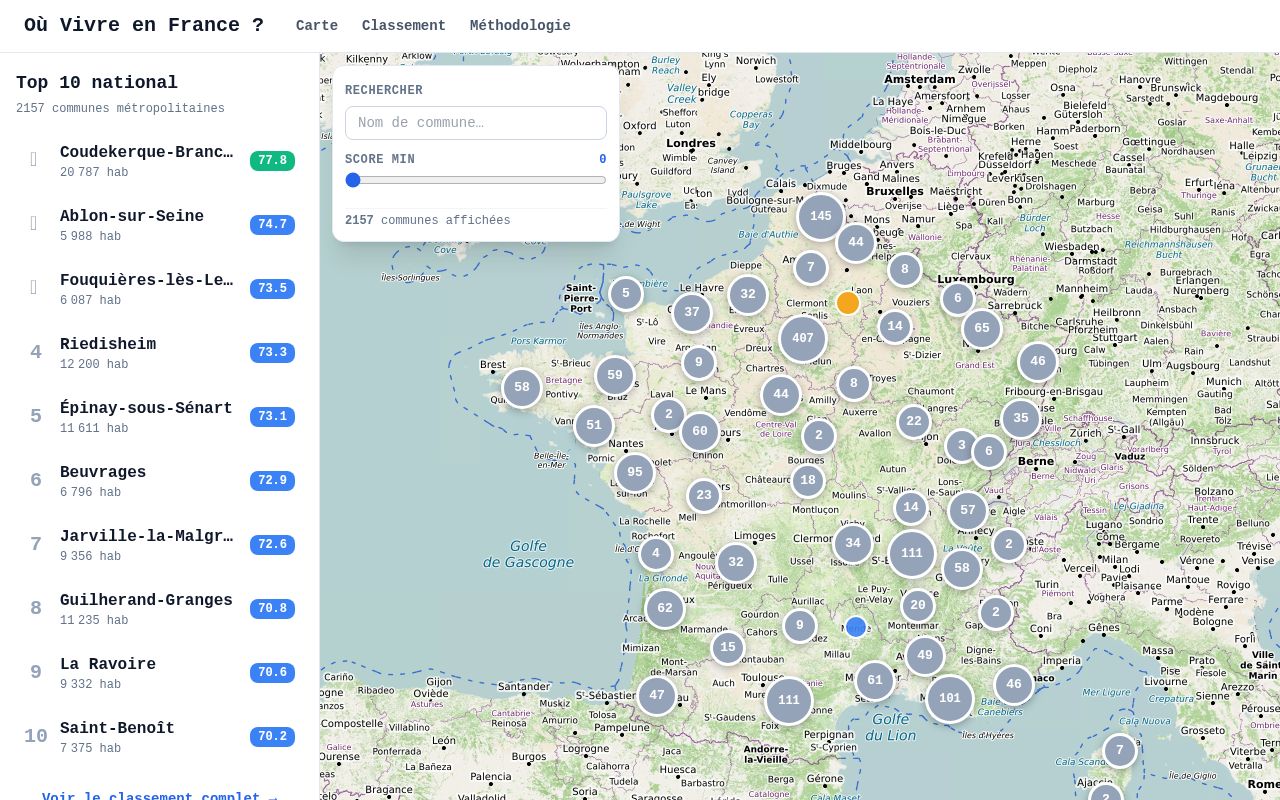Select Coudekerque-Branche in the top 10 list

point(160,160)
